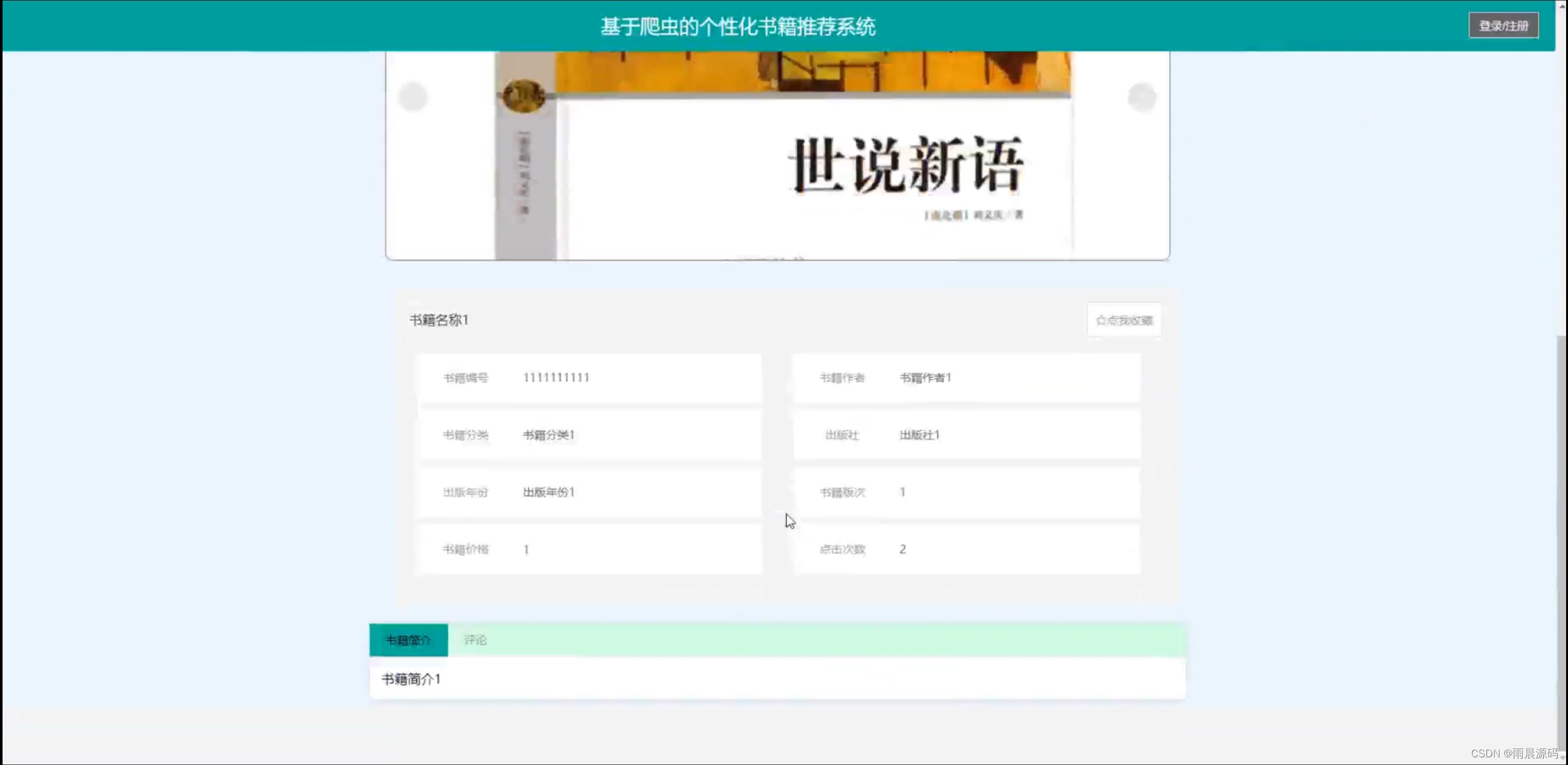1568x765 pixels.
Task: Switch to the 书籍简介 tab
Action: click(x=409, y=640)
